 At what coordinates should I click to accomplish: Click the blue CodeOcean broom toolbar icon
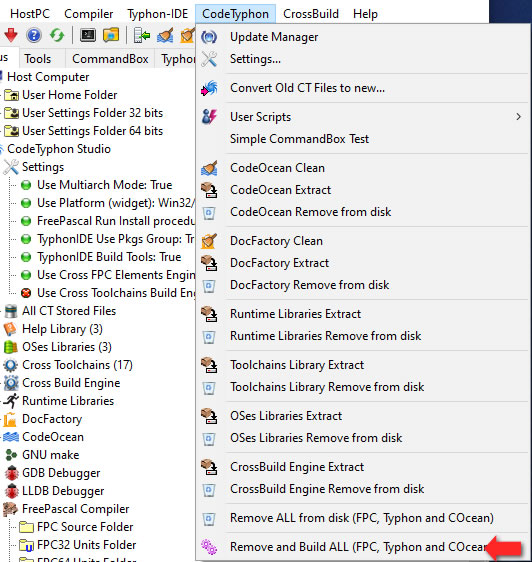tap(165, 35)
